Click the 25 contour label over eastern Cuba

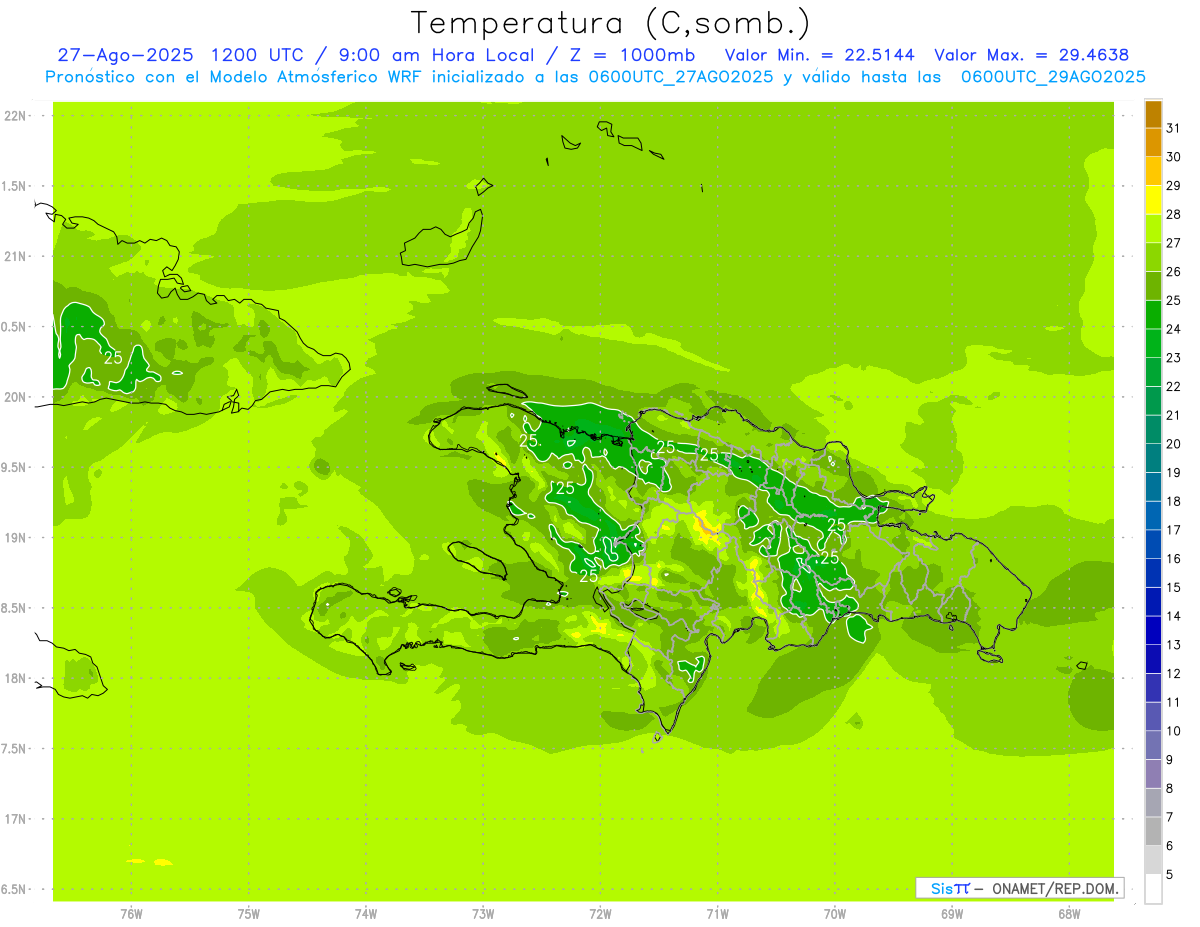pyautogui.click(x=113, y=356)
